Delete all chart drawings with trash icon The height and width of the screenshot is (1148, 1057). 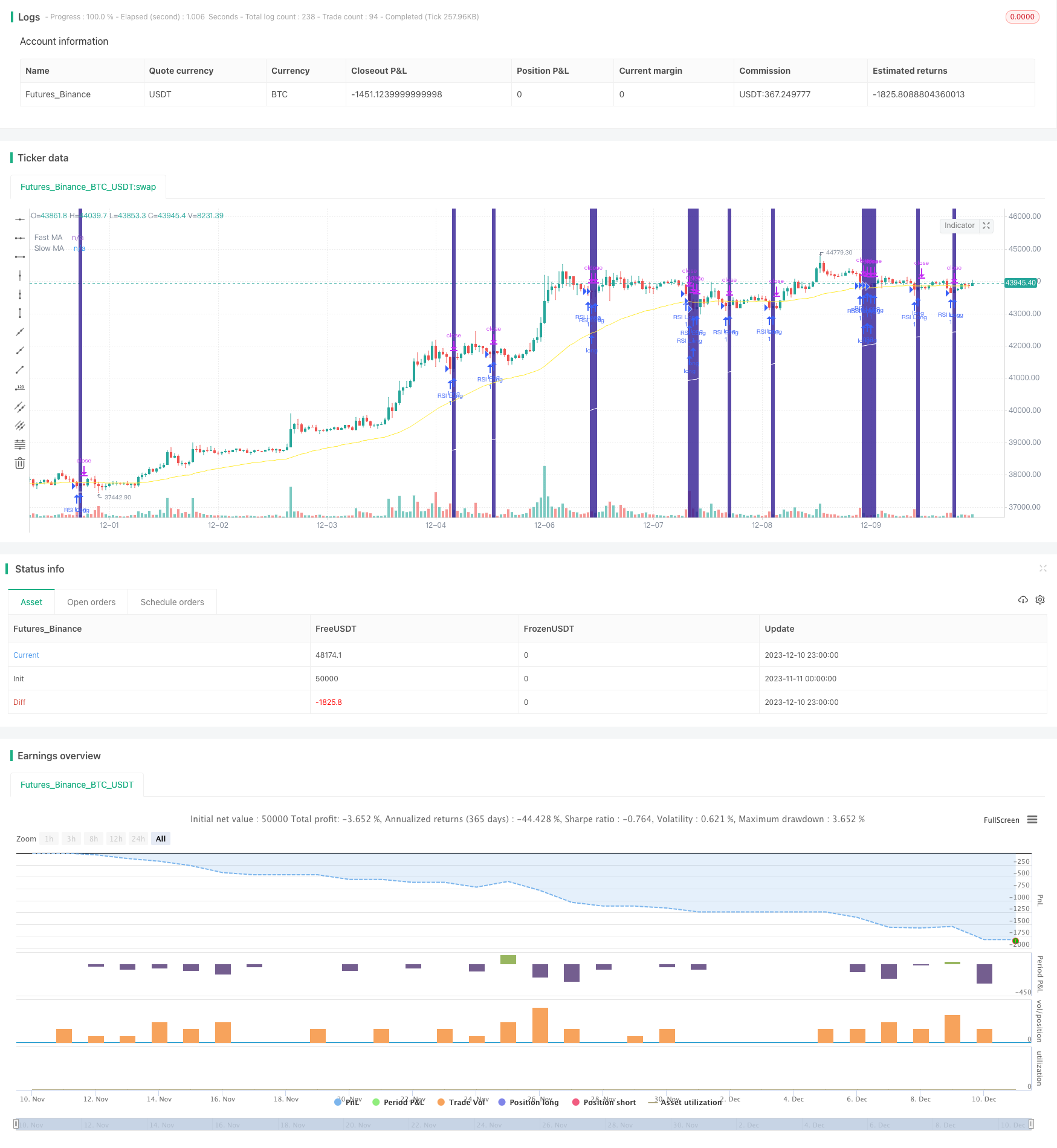[20, 463]
